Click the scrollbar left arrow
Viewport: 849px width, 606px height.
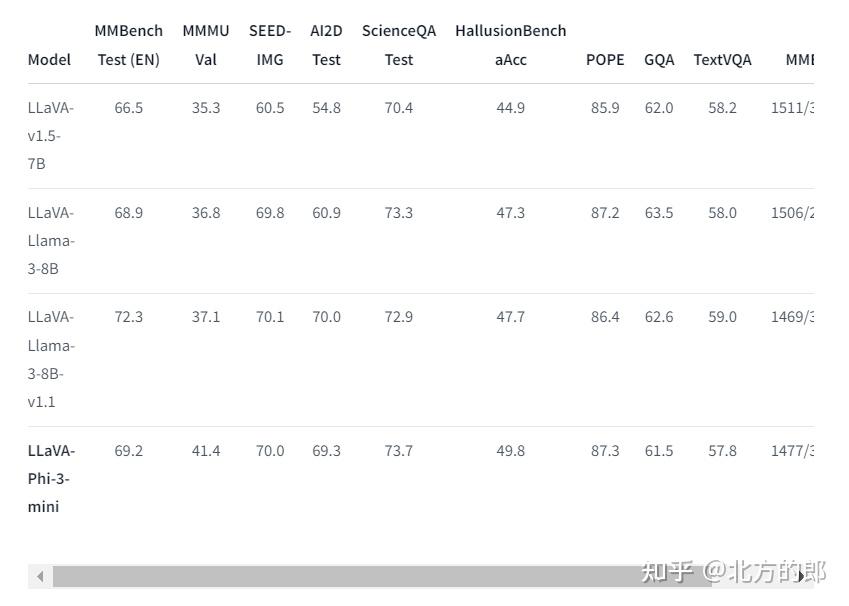(x=40, y=576)
